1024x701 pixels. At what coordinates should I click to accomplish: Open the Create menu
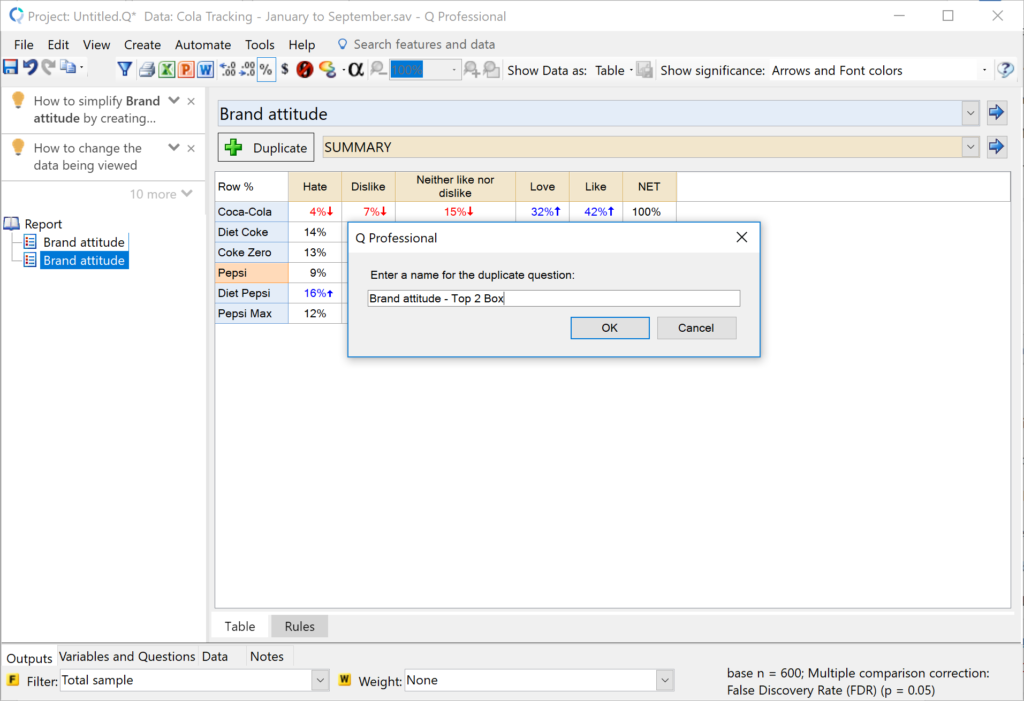[x=142, y=44]
